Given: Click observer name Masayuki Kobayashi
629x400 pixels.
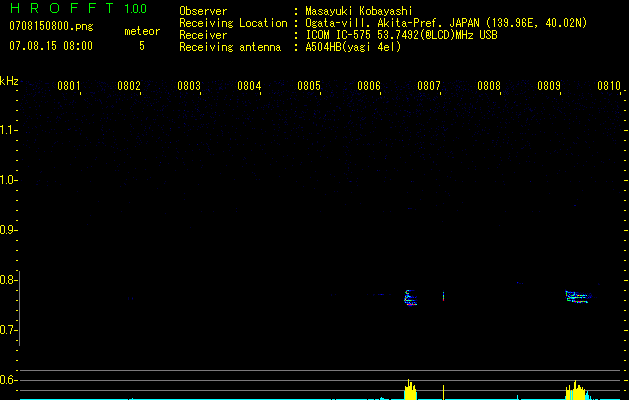Looking at the screenshot, I should click(x=359, y=11).
